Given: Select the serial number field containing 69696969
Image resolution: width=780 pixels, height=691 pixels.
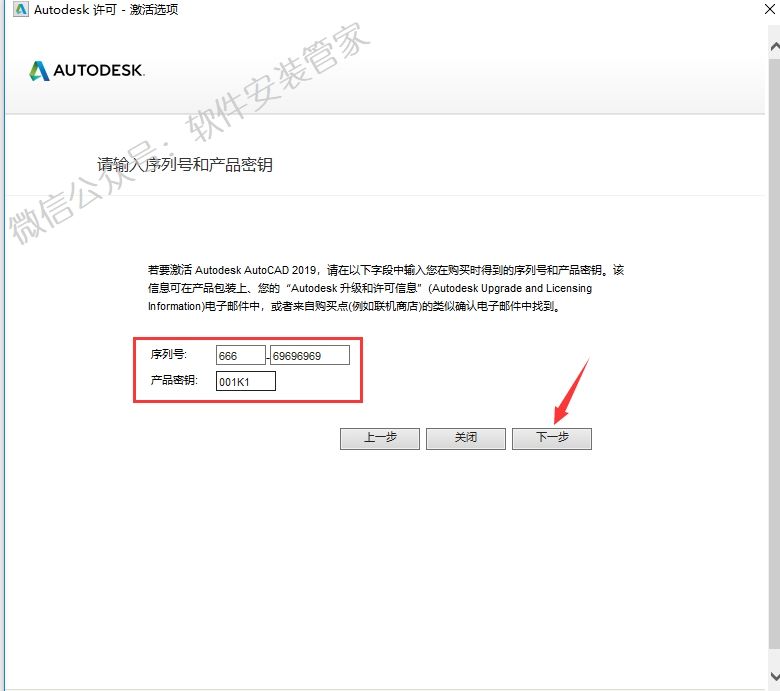Looking at the screenshot, I should 310,356.
